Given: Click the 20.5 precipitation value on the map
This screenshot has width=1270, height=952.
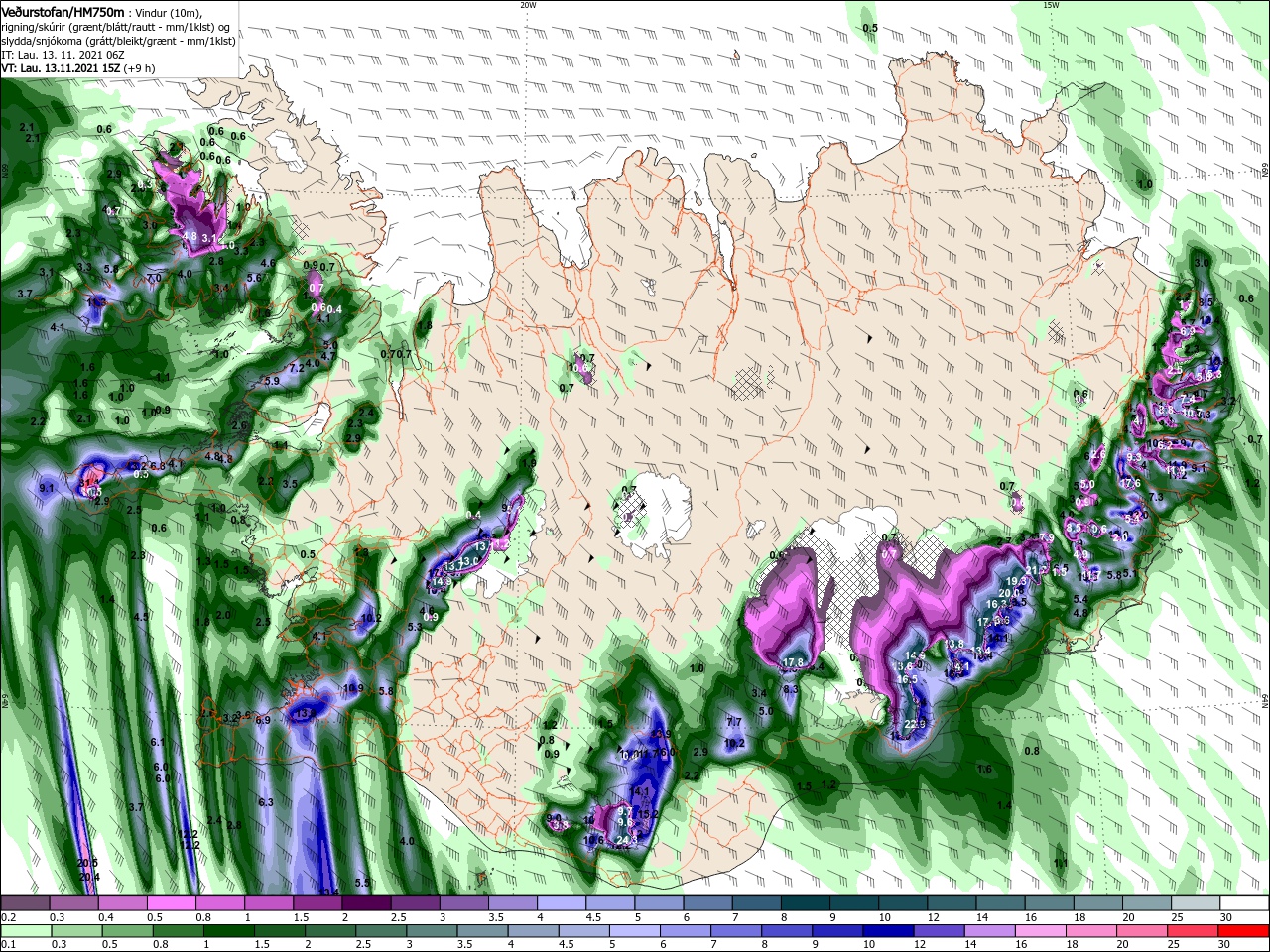Looking at the screenshot, I should coord(88,864).
